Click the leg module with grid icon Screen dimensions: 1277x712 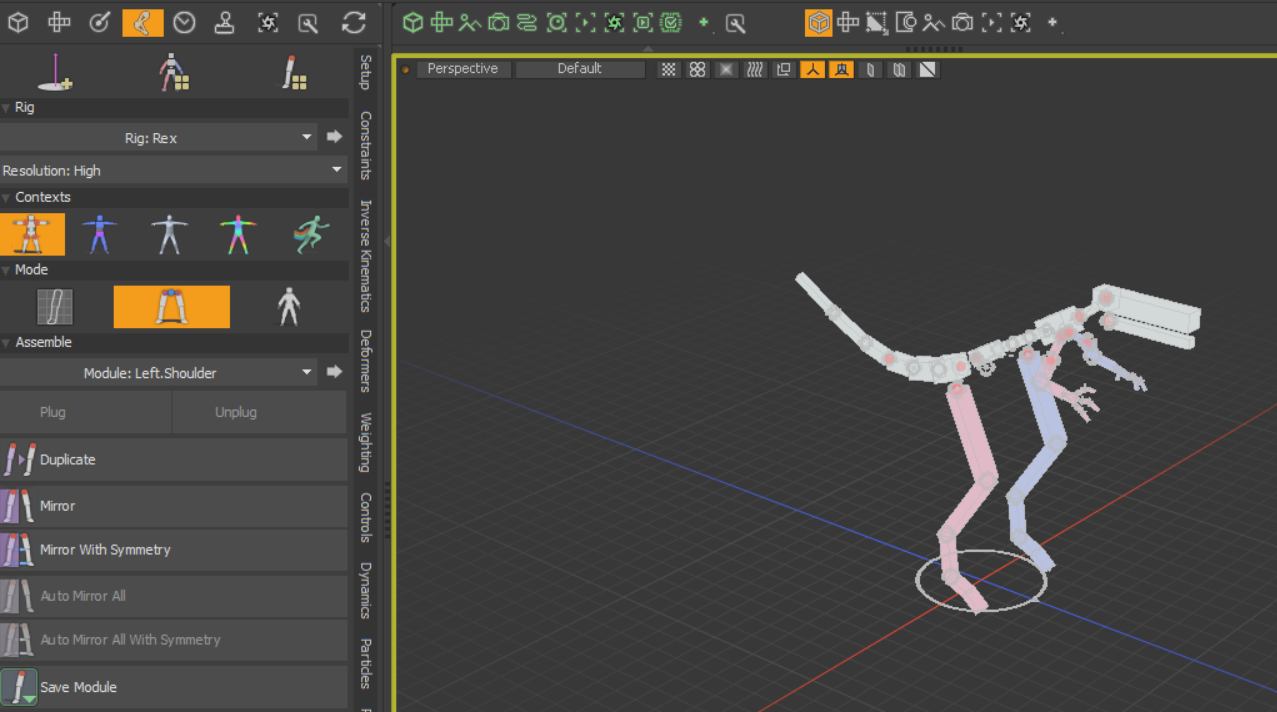pyautogui.click(x=293, y=73)
